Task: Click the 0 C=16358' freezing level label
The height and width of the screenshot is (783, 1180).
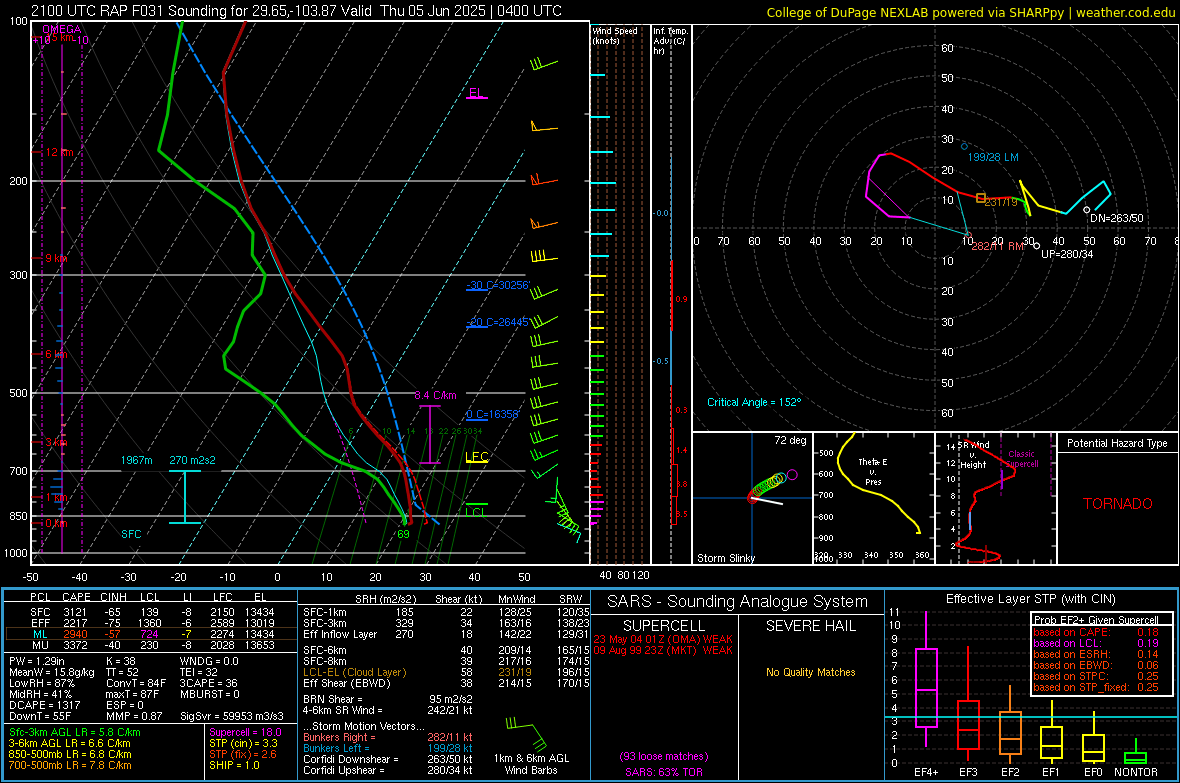Action: click(x=492, y=414)
